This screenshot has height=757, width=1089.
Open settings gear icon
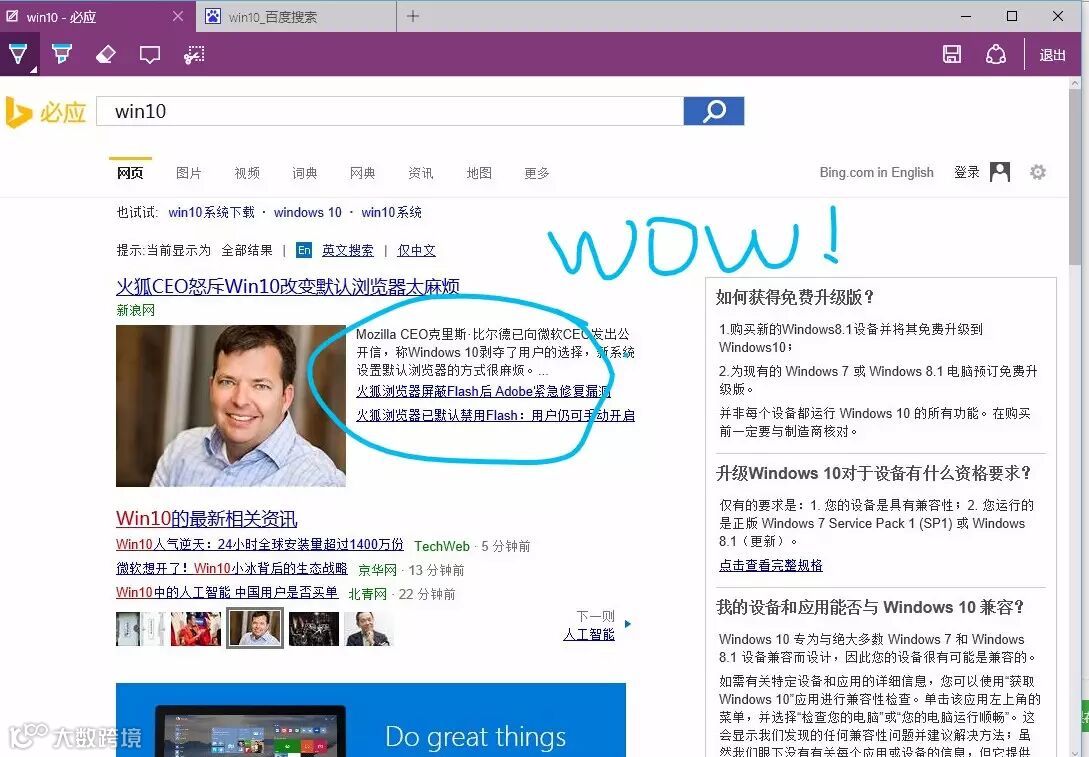(x=1038, y=172)
